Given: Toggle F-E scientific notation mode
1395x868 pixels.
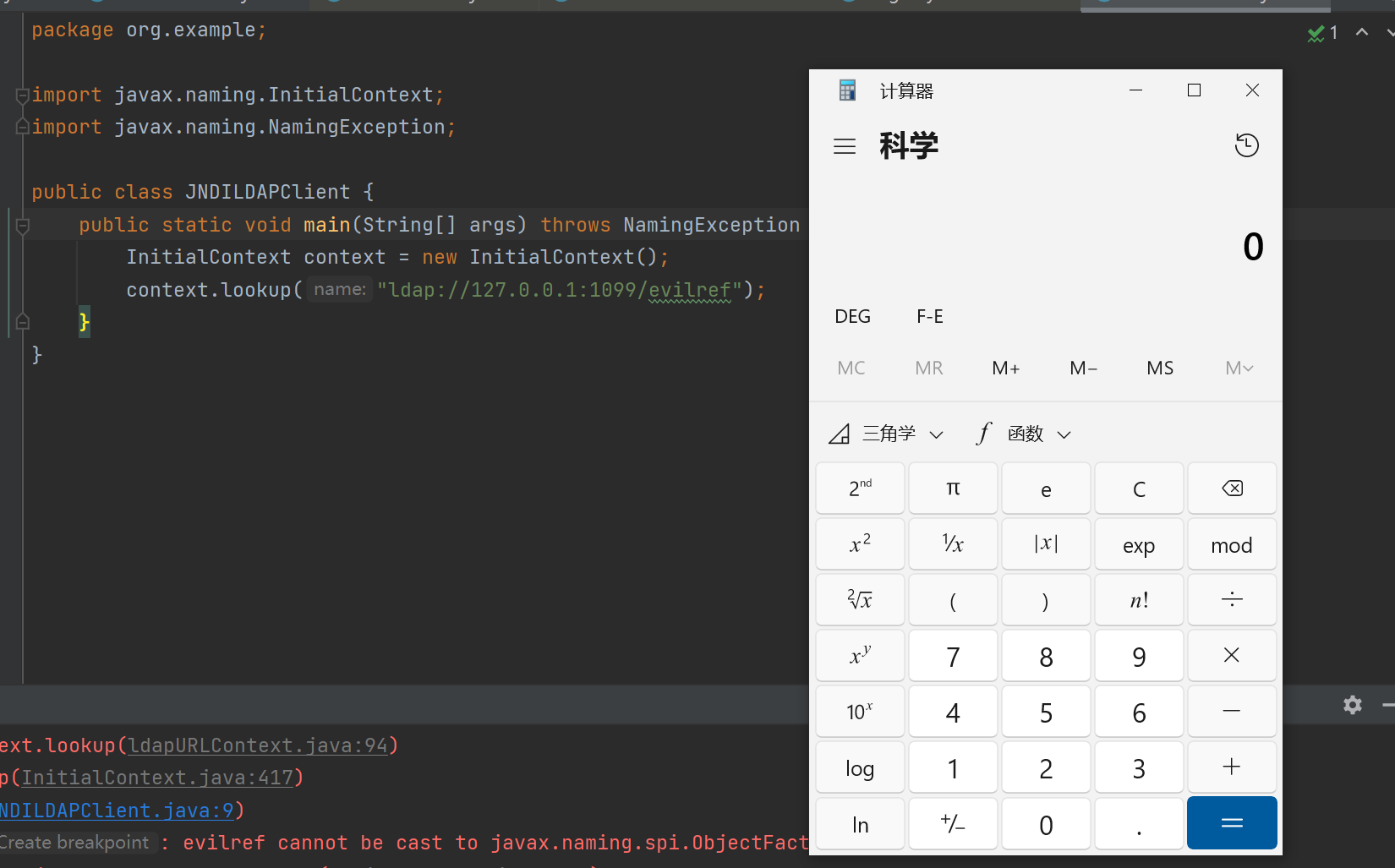Looking at the screenshot, I should 930,316.
